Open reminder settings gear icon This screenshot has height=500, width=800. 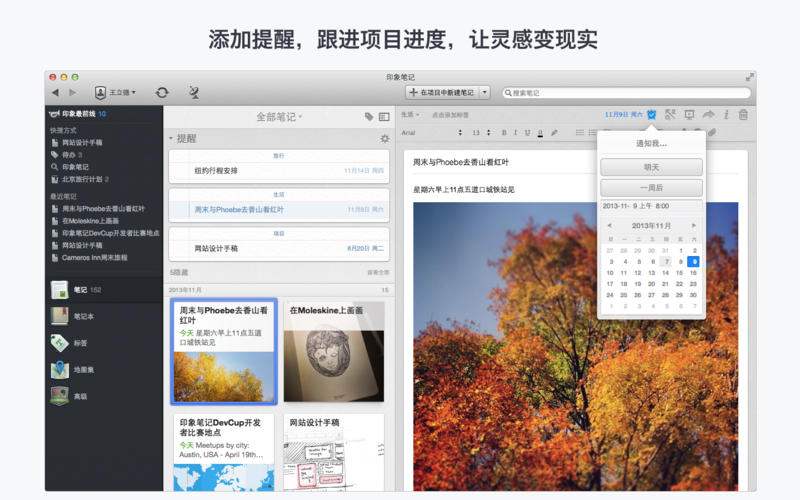tap(384, 139)
